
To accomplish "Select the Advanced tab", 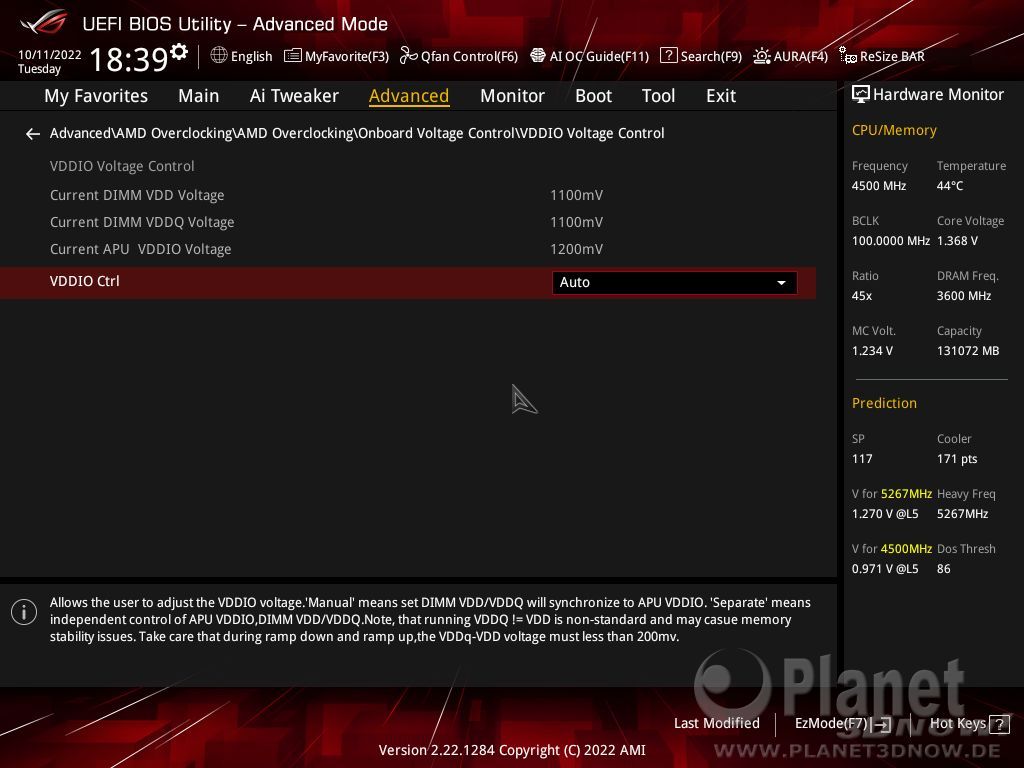I will click(x=409, y=96).
